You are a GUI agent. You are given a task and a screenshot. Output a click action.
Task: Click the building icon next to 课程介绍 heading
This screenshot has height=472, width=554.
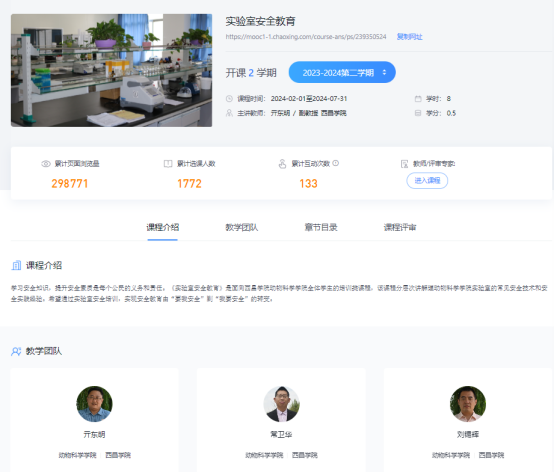(16, 265)
